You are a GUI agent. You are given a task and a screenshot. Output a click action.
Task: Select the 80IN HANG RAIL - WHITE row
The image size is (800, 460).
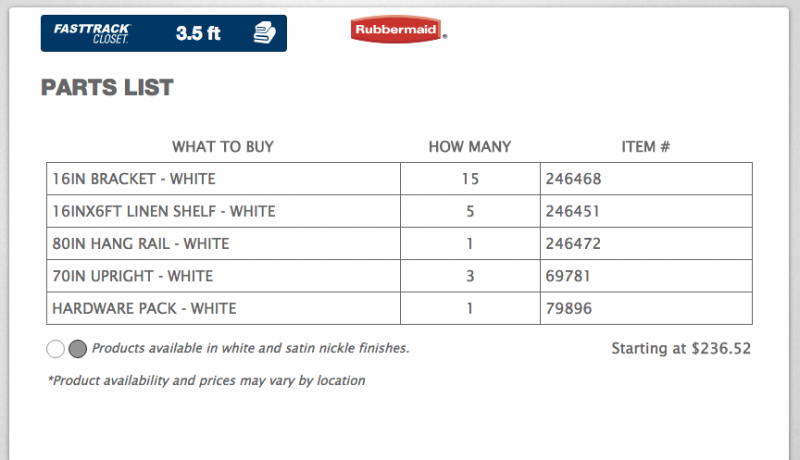(x=399, y=243)
